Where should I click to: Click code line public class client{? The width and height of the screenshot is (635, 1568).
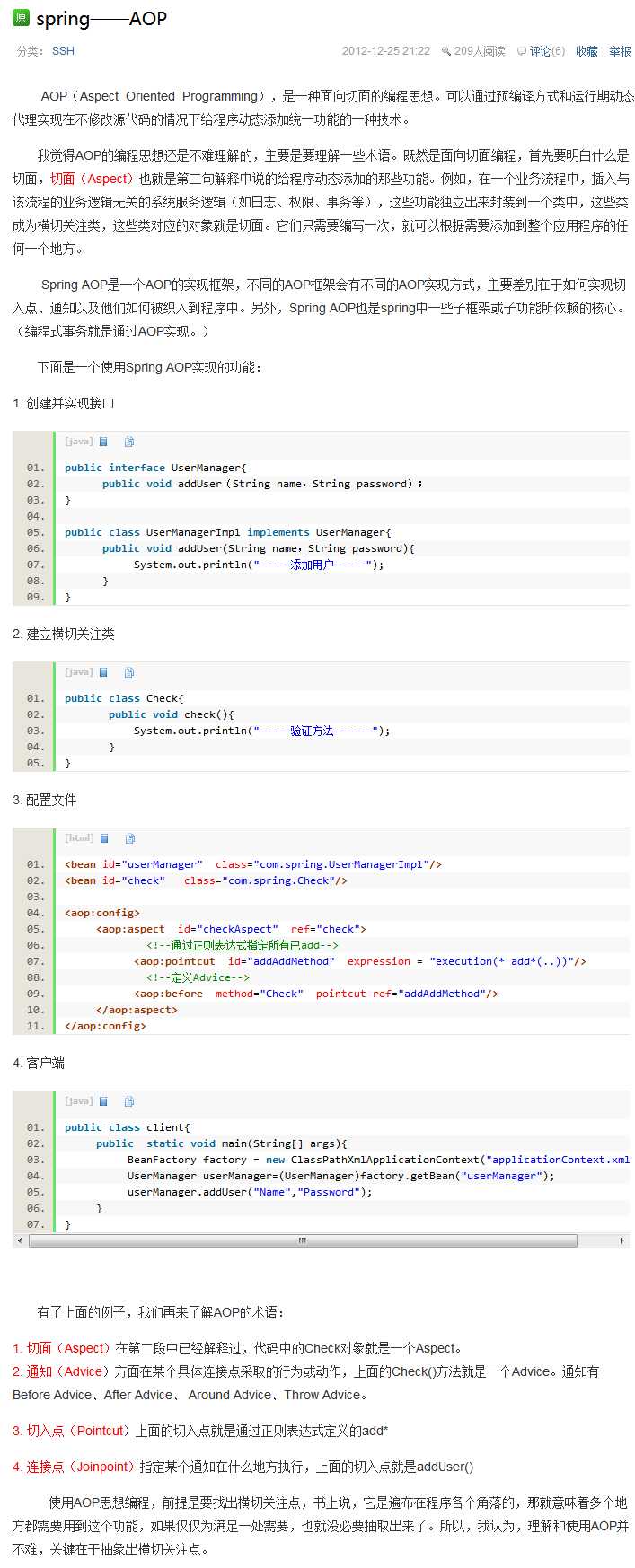128,1127
